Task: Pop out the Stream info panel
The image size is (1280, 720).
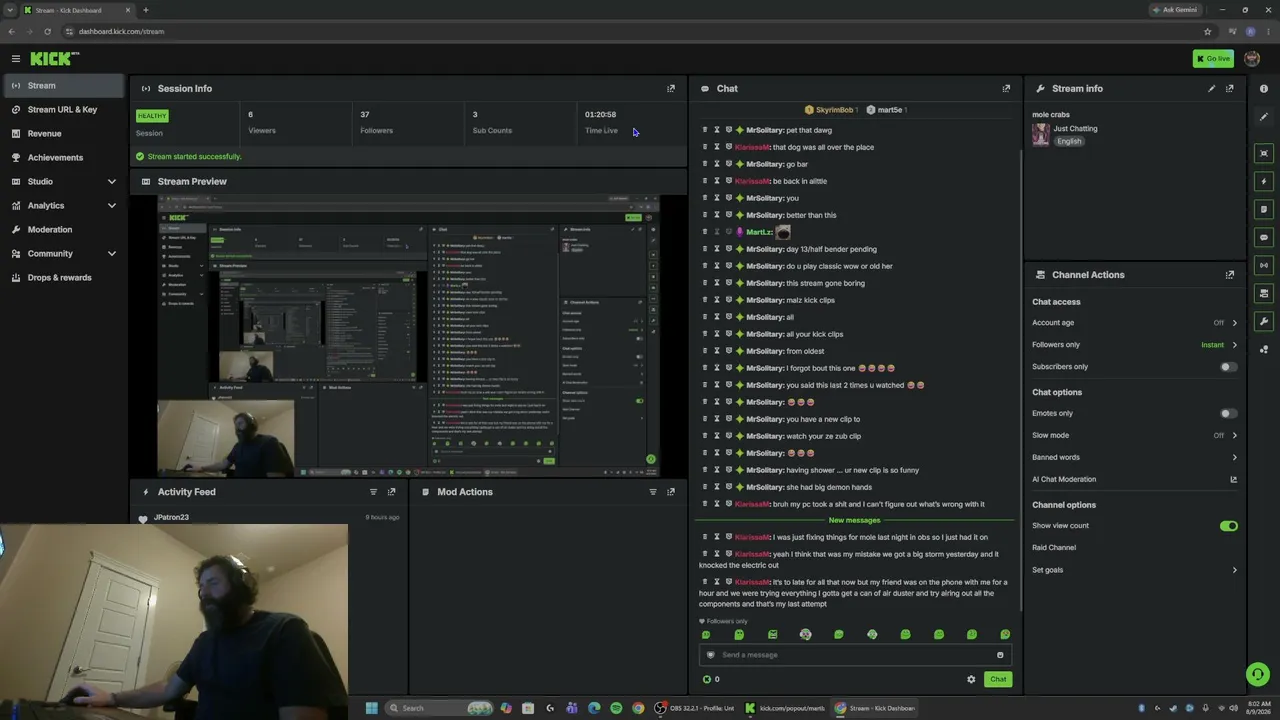Action: [x=1230, y=88]
